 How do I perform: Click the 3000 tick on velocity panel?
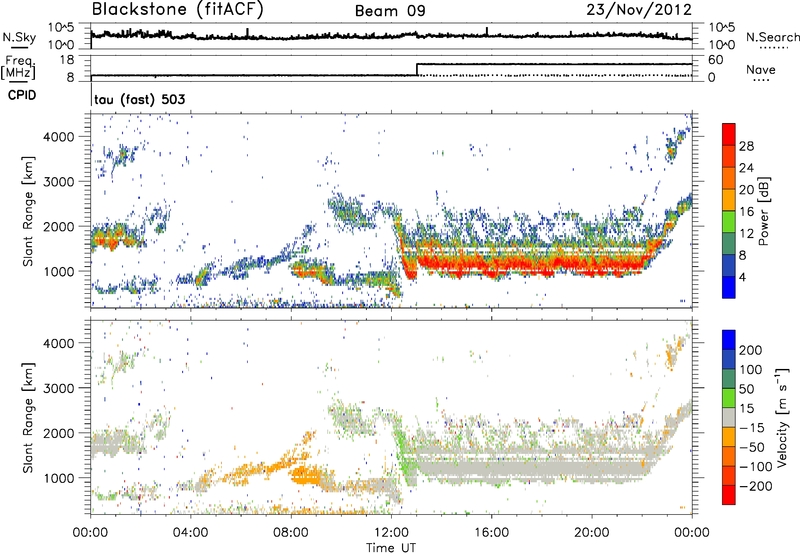click(58, 388)
